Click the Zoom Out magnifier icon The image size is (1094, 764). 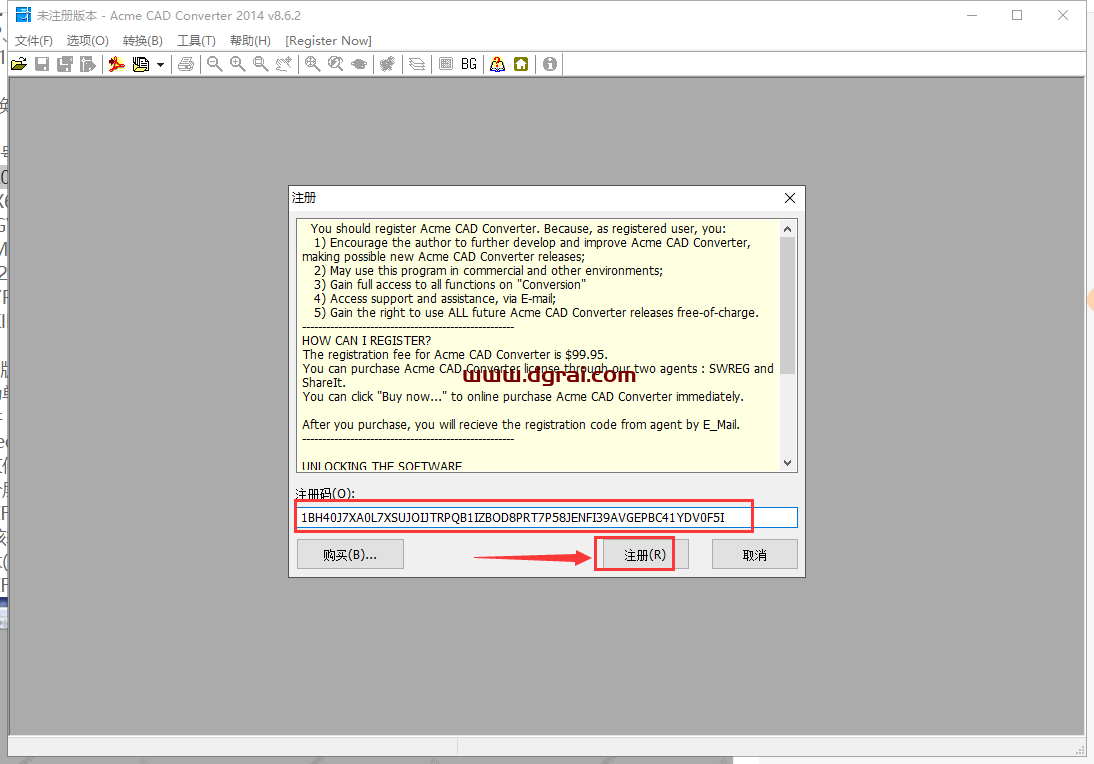click(x=215, y=64)
